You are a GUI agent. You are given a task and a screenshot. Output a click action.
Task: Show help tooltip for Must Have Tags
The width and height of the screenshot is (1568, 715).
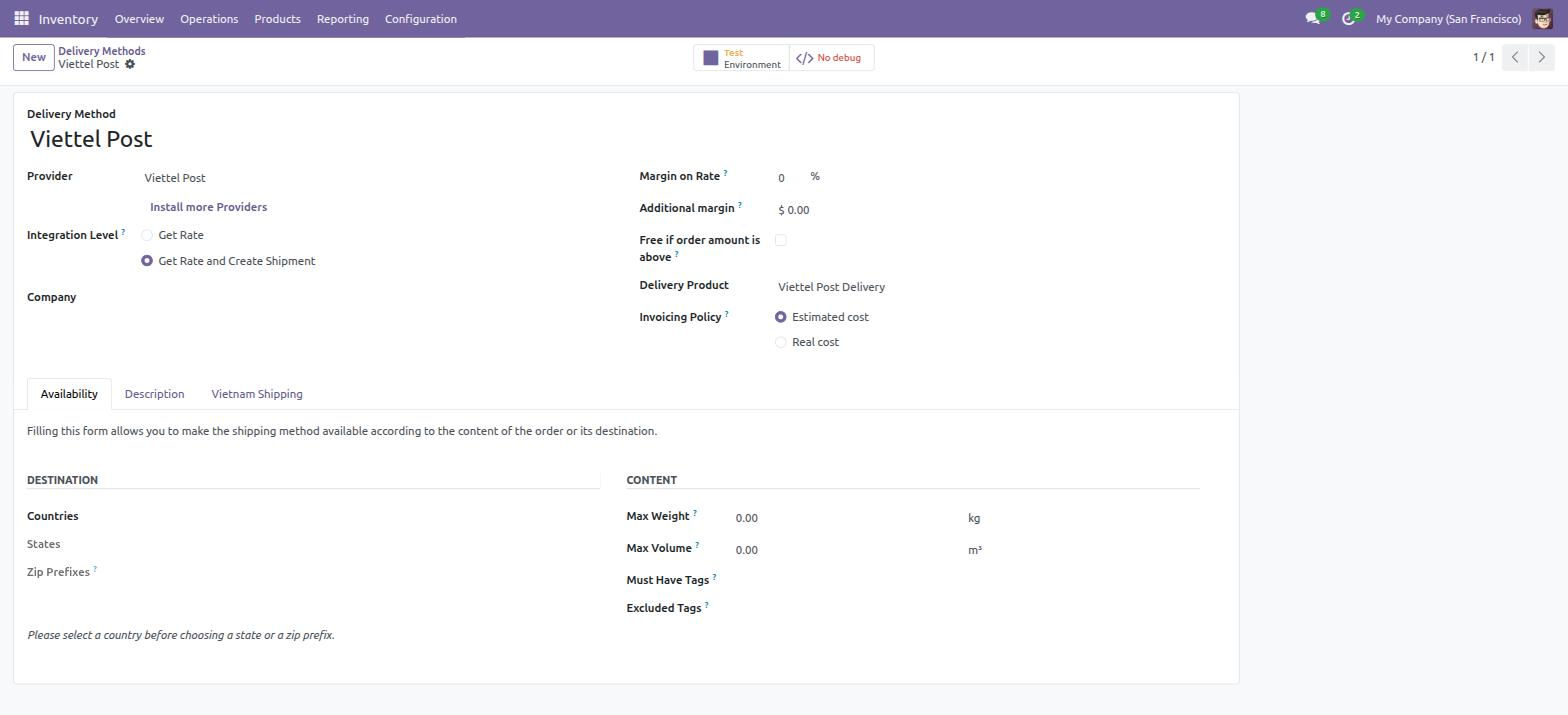click(714, 577)
